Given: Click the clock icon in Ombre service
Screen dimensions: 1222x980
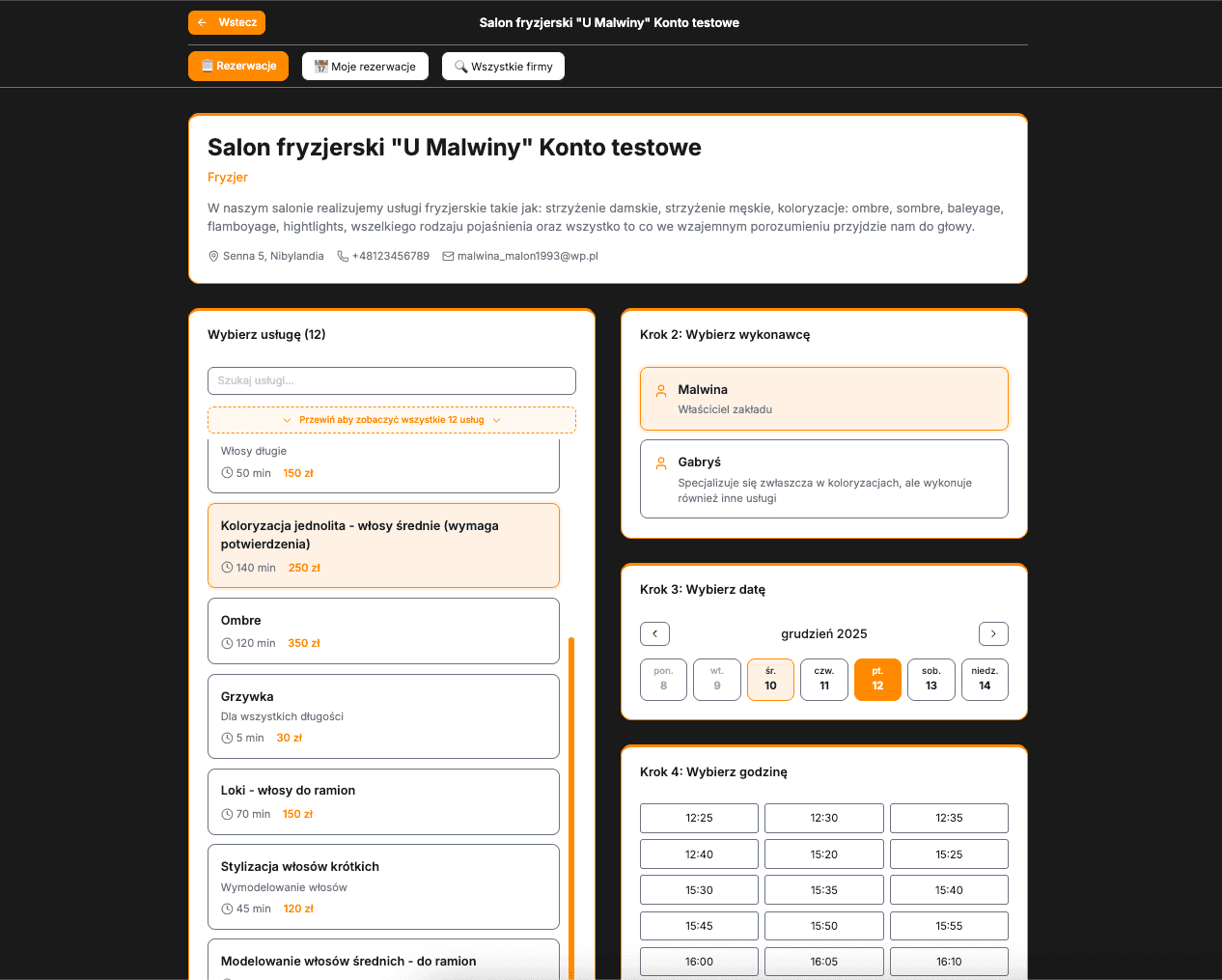Looking at the screenshot, I should (227, 643).
